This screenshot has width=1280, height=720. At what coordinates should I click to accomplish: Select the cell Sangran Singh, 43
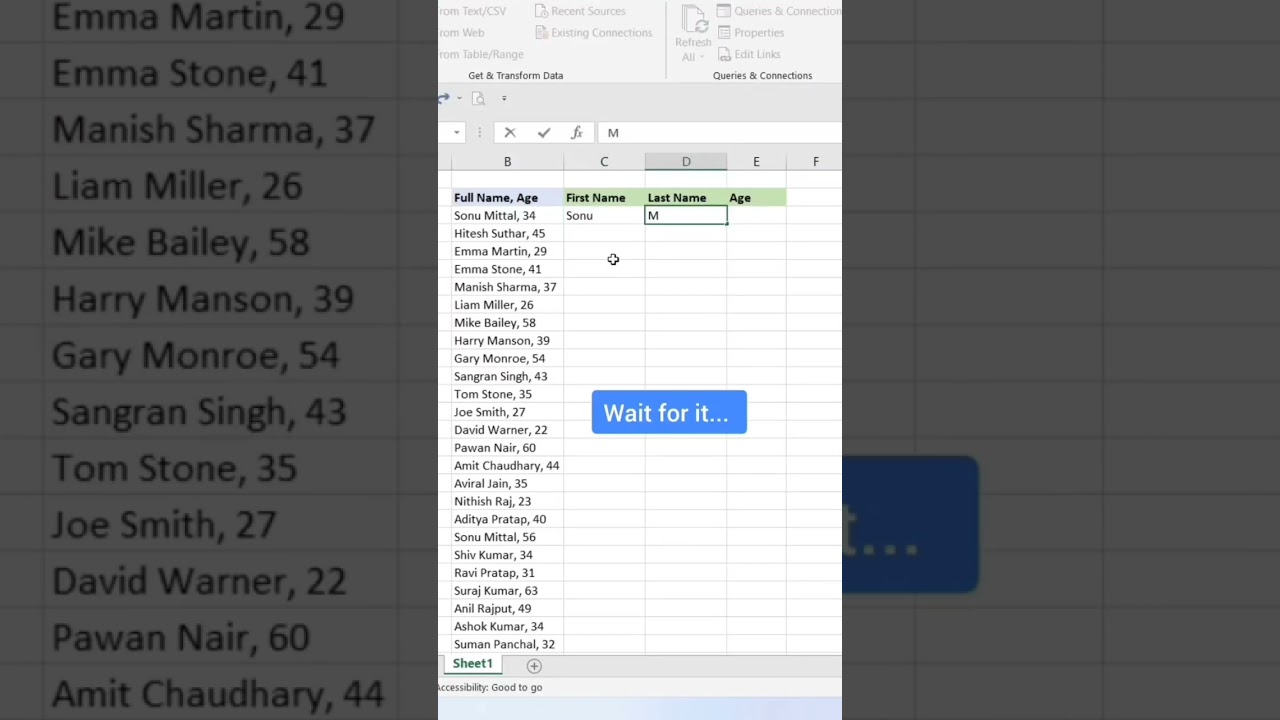pos(507,377)
